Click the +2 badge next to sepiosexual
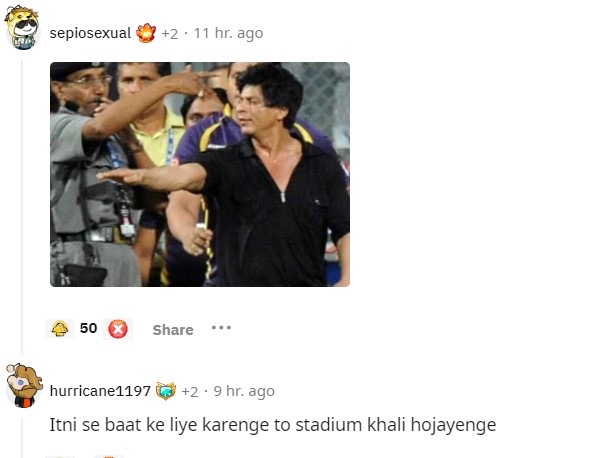The height and width of the screenshot is (458, 603). pos(170,34)
